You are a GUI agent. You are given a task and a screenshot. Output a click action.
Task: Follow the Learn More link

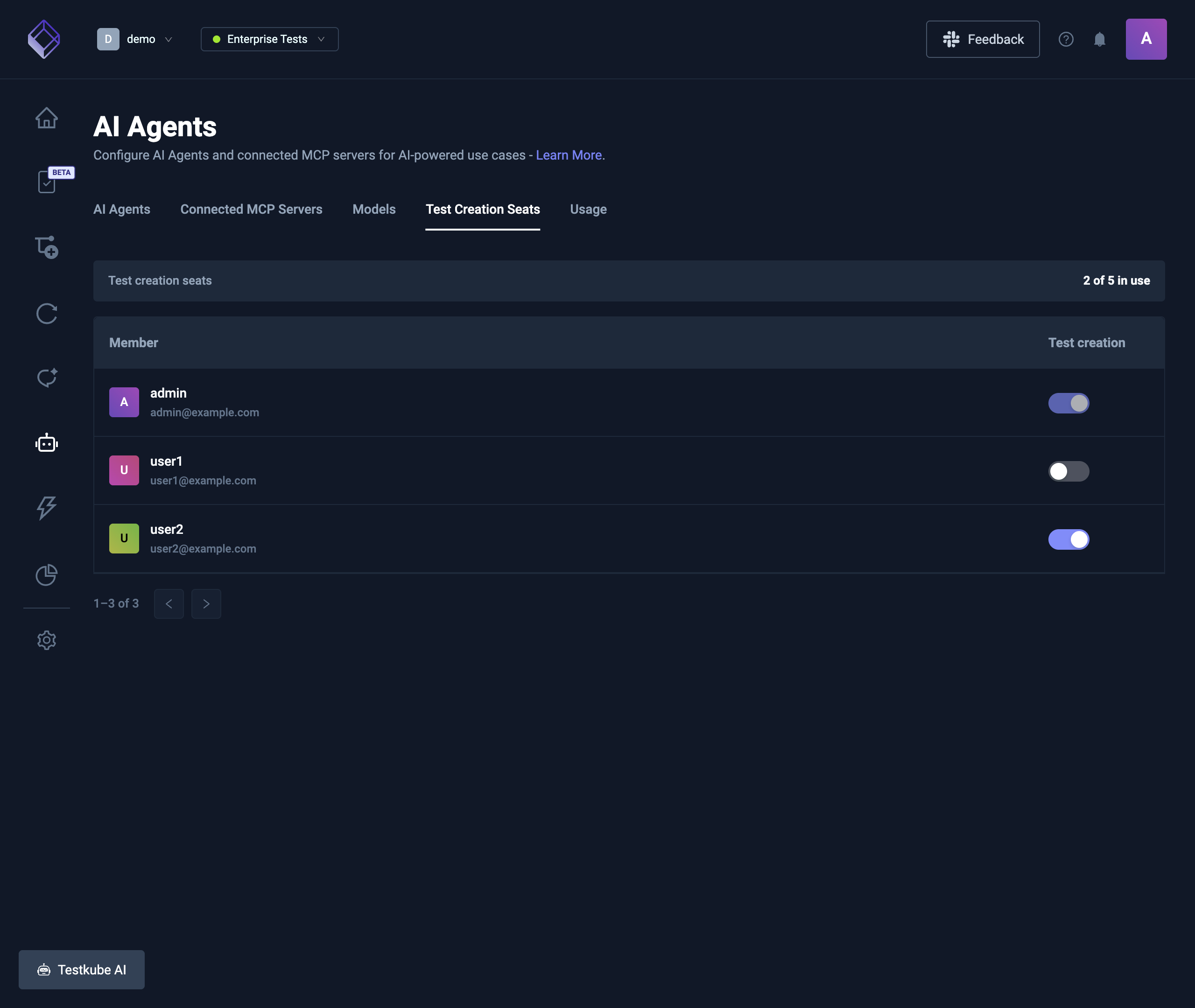tap(568, 155)
